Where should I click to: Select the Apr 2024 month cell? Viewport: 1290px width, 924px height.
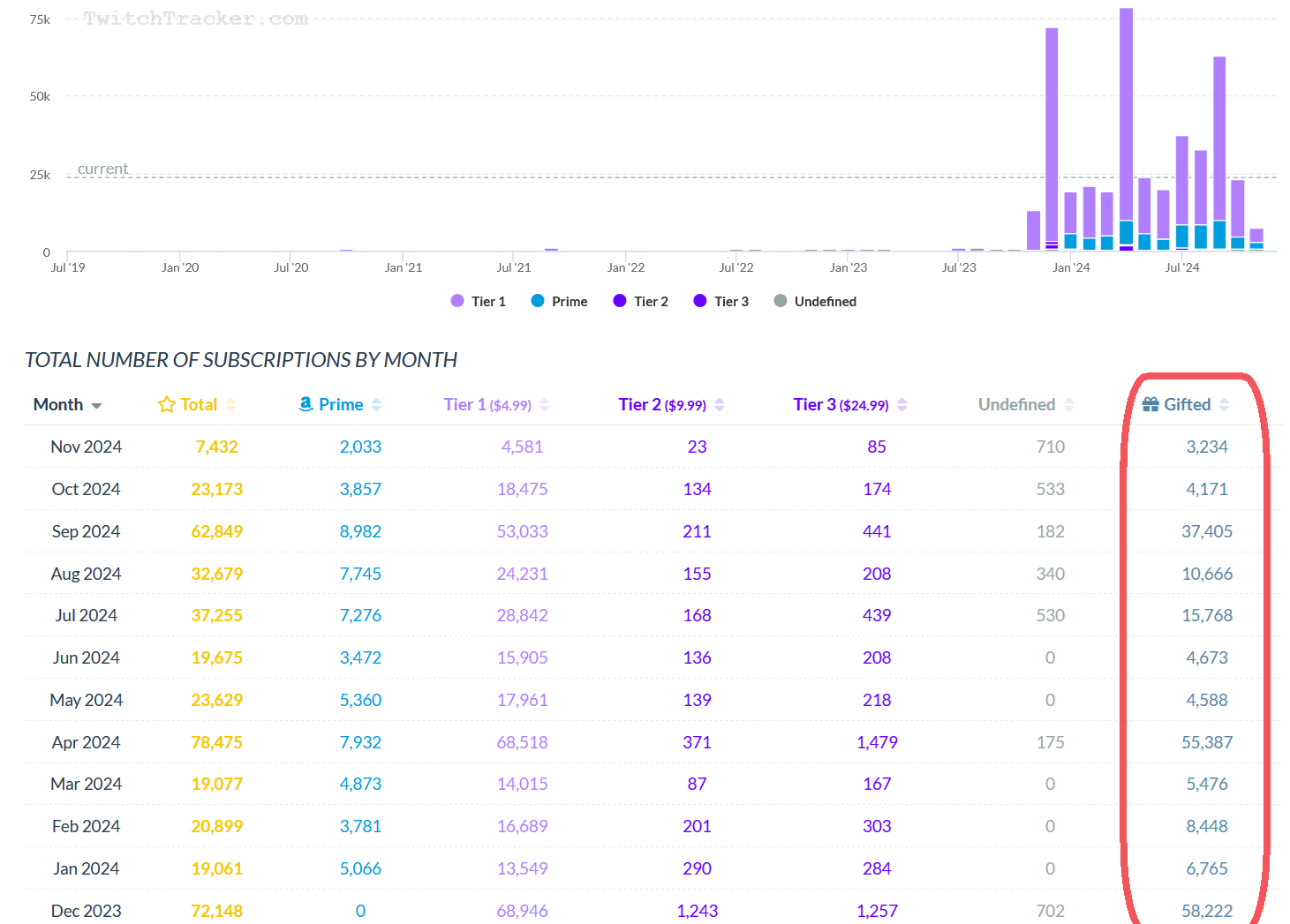click(87, 742)
